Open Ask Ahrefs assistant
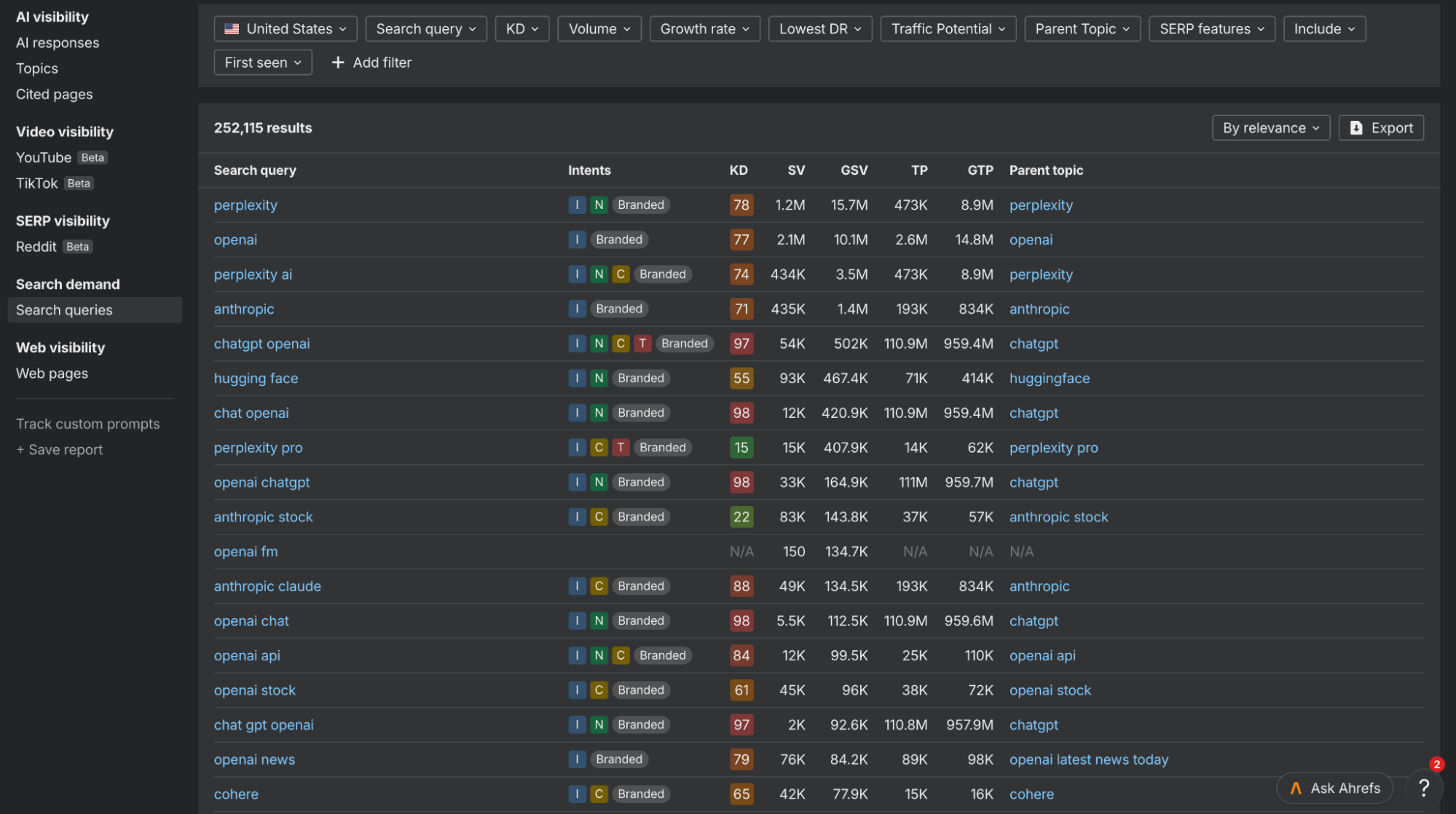This screenshot has height=814, width=1456. [x=1334, y=788]
